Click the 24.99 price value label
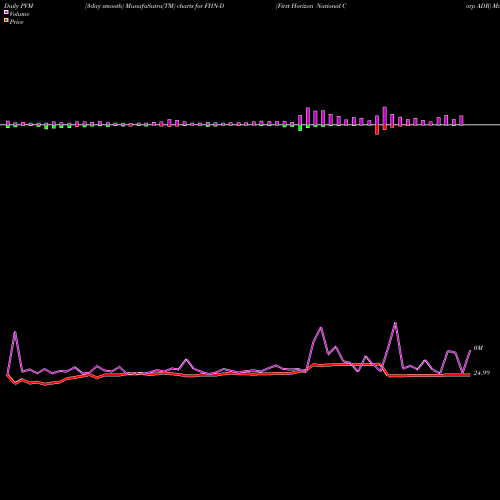The width and height of the screenshot is (500, 500). 482,373
